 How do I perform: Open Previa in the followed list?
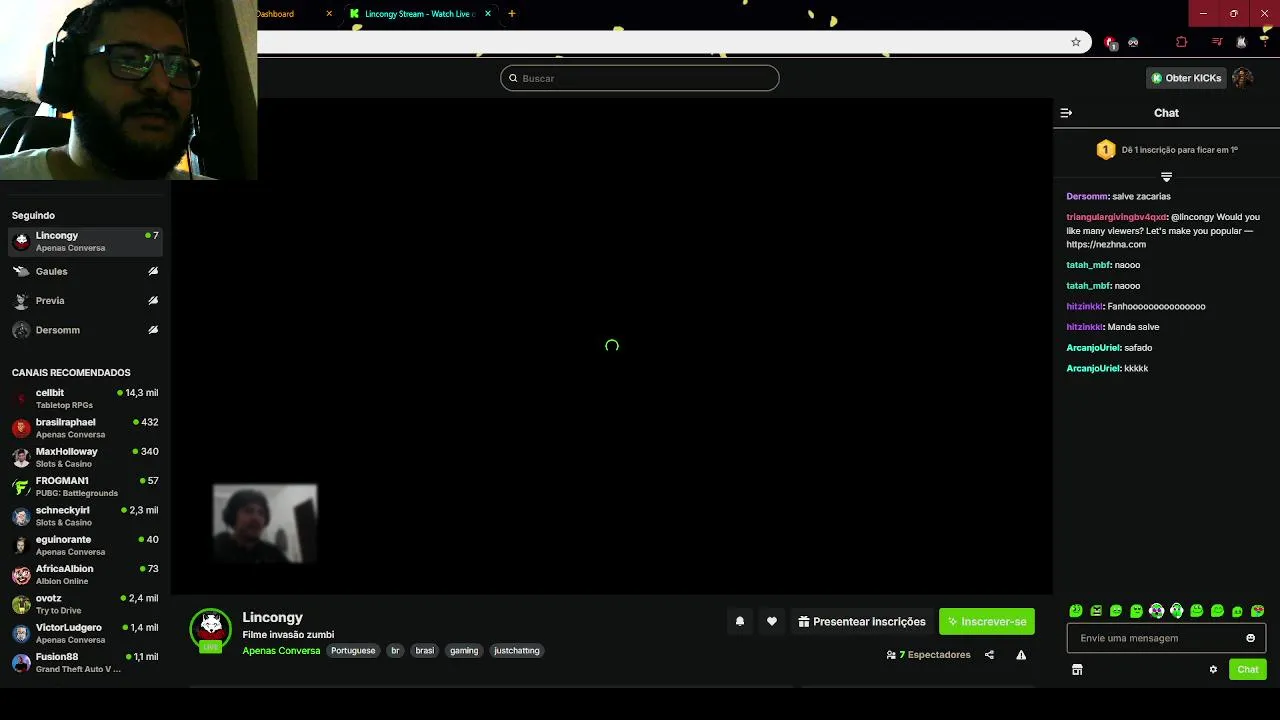(x=85, y=300)
